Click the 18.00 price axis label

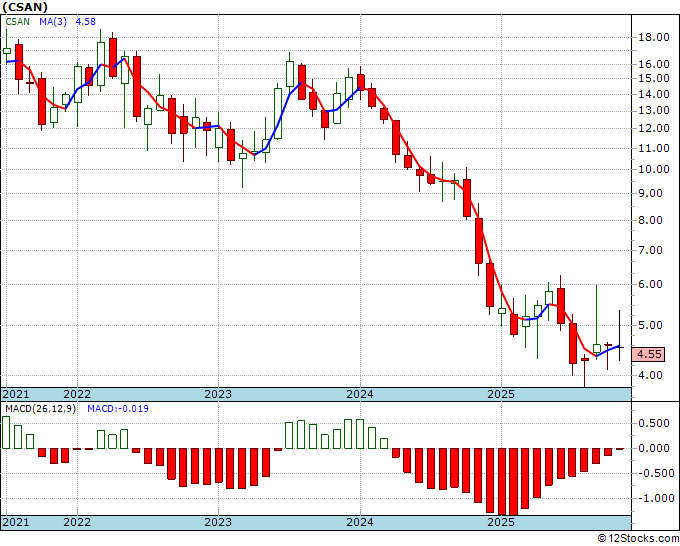[x=654, y=37]
